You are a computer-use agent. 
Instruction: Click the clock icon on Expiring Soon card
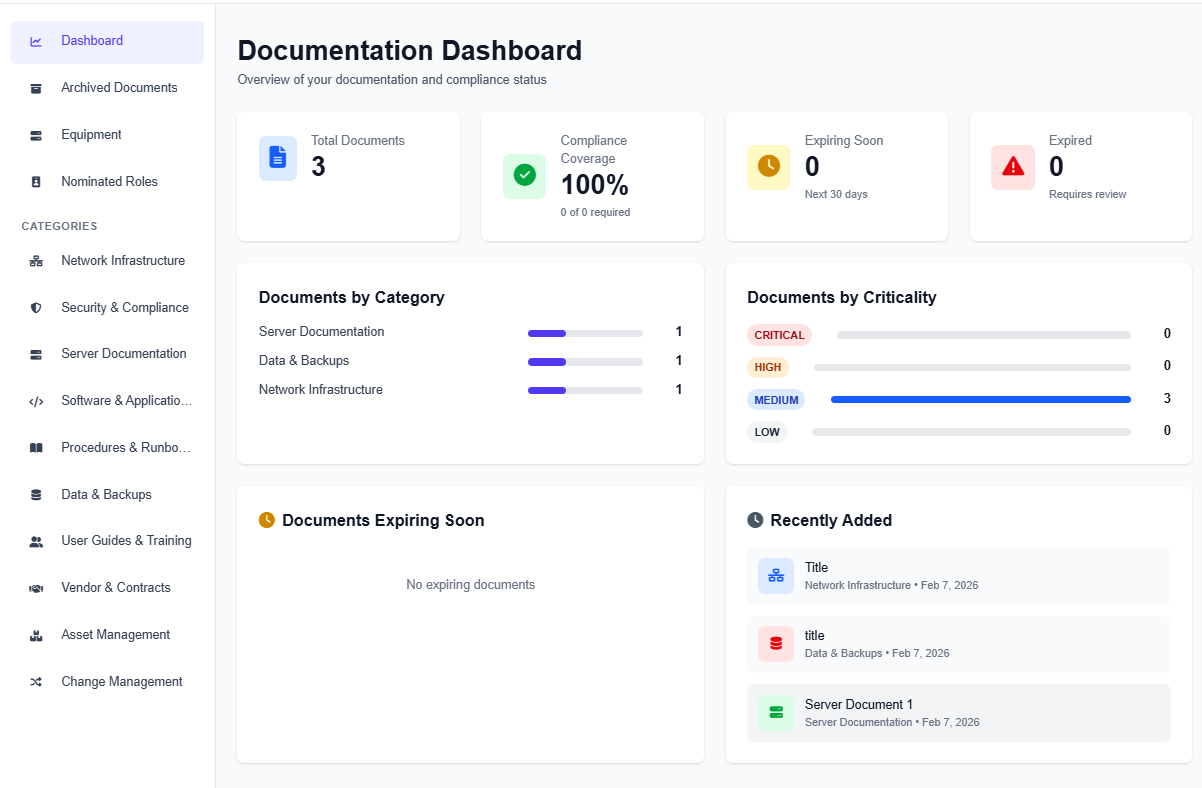coord(768,167)
